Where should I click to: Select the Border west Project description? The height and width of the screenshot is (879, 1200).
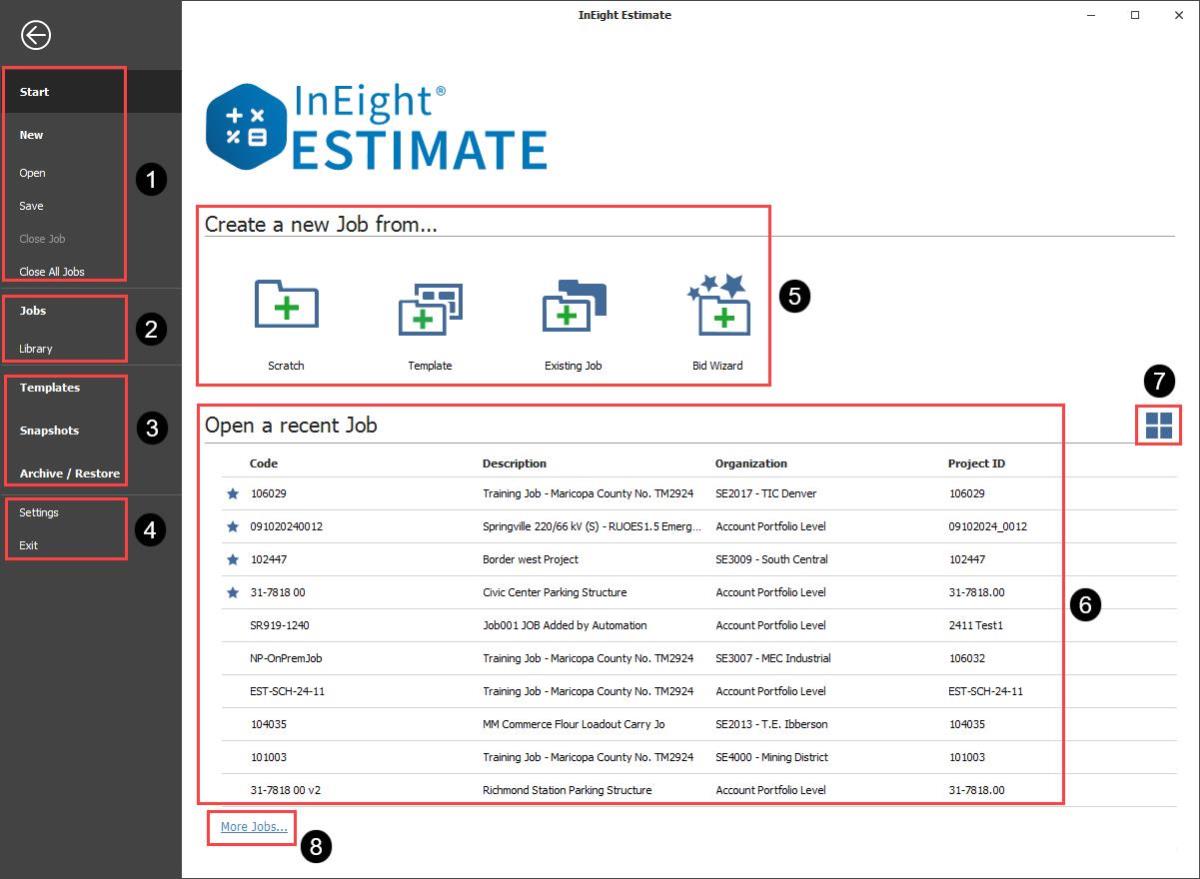pos(530,560)
